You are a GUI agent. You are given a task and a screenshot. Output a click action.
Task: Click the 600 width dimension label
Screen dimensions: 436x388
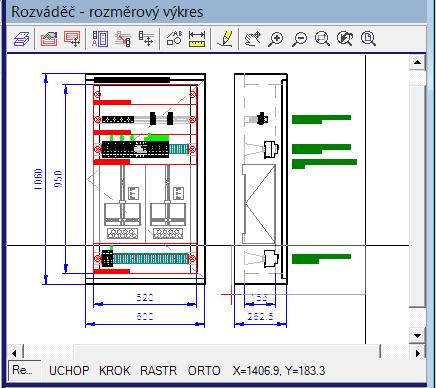point(145,316)
